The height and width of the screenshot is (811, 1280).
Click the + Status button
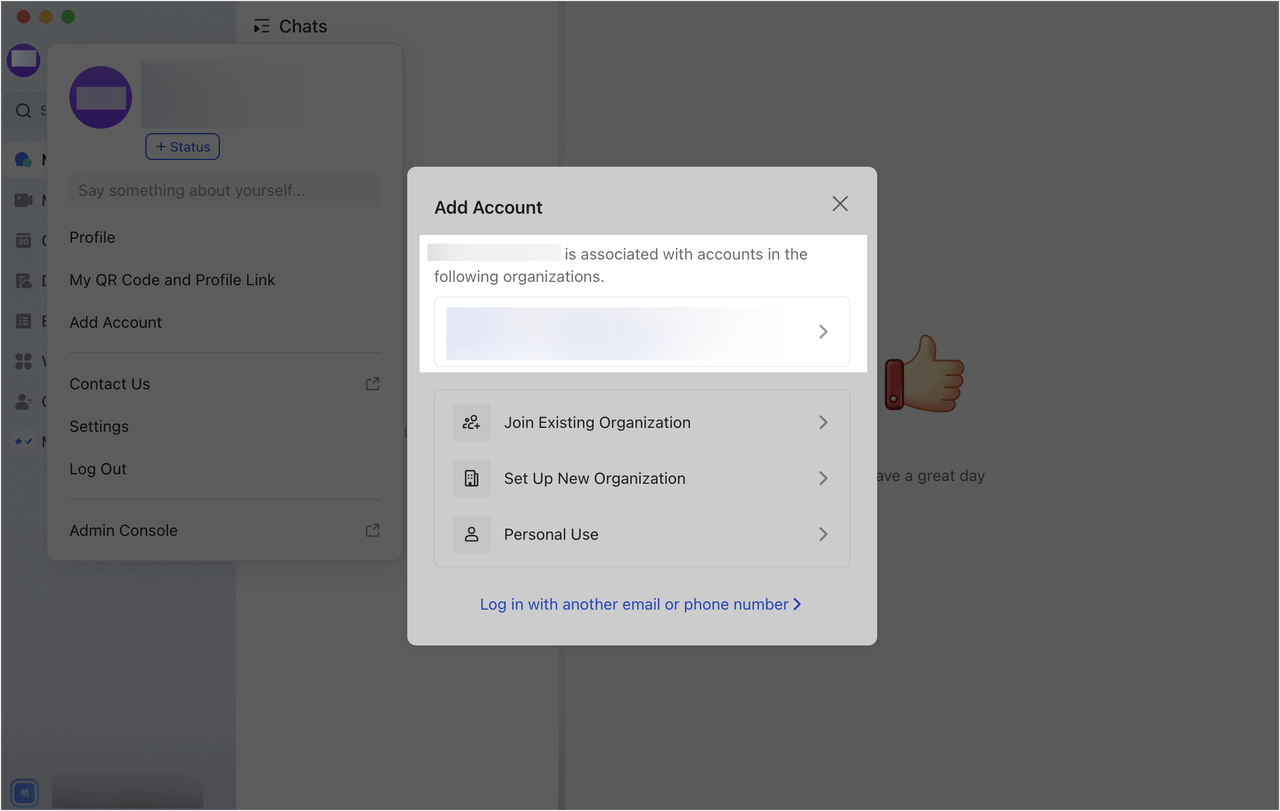point(182,146)
